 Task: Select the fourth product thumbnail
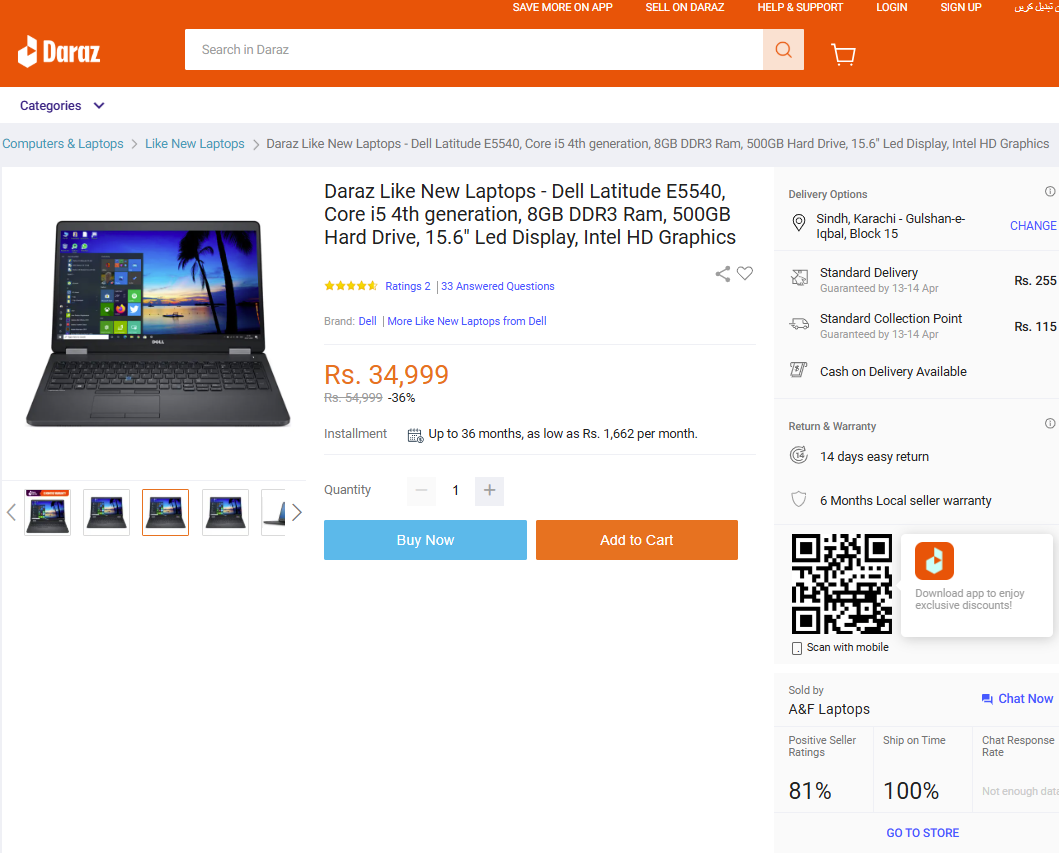tap(225, 512)
